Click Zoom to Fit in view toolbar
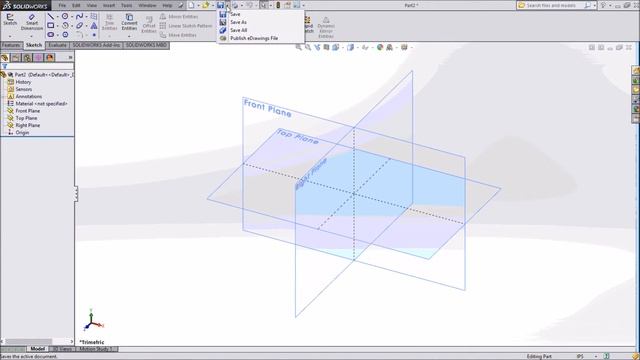The width and height of the screenshot is (640, 360). (299, 47)
